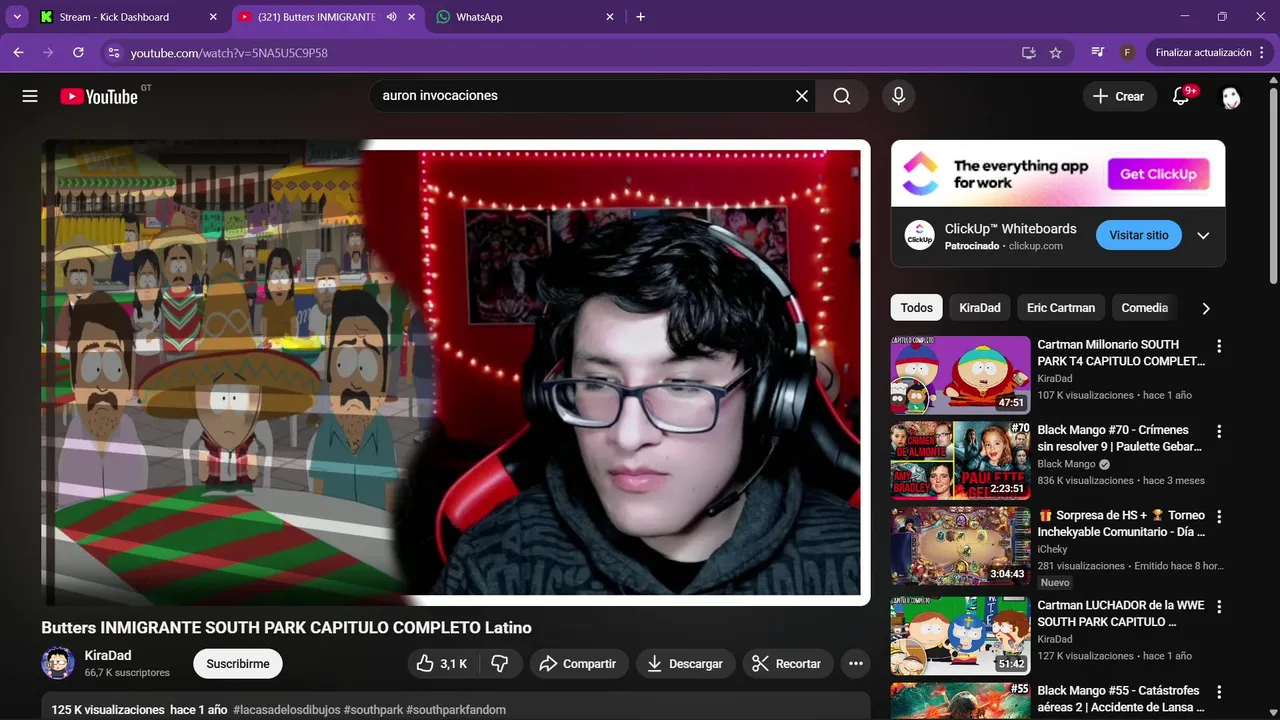This screenshot has height=720, width=1280.
Task: Mute the Butters INMIGRANTE tab audio
Action: (392, 17)
